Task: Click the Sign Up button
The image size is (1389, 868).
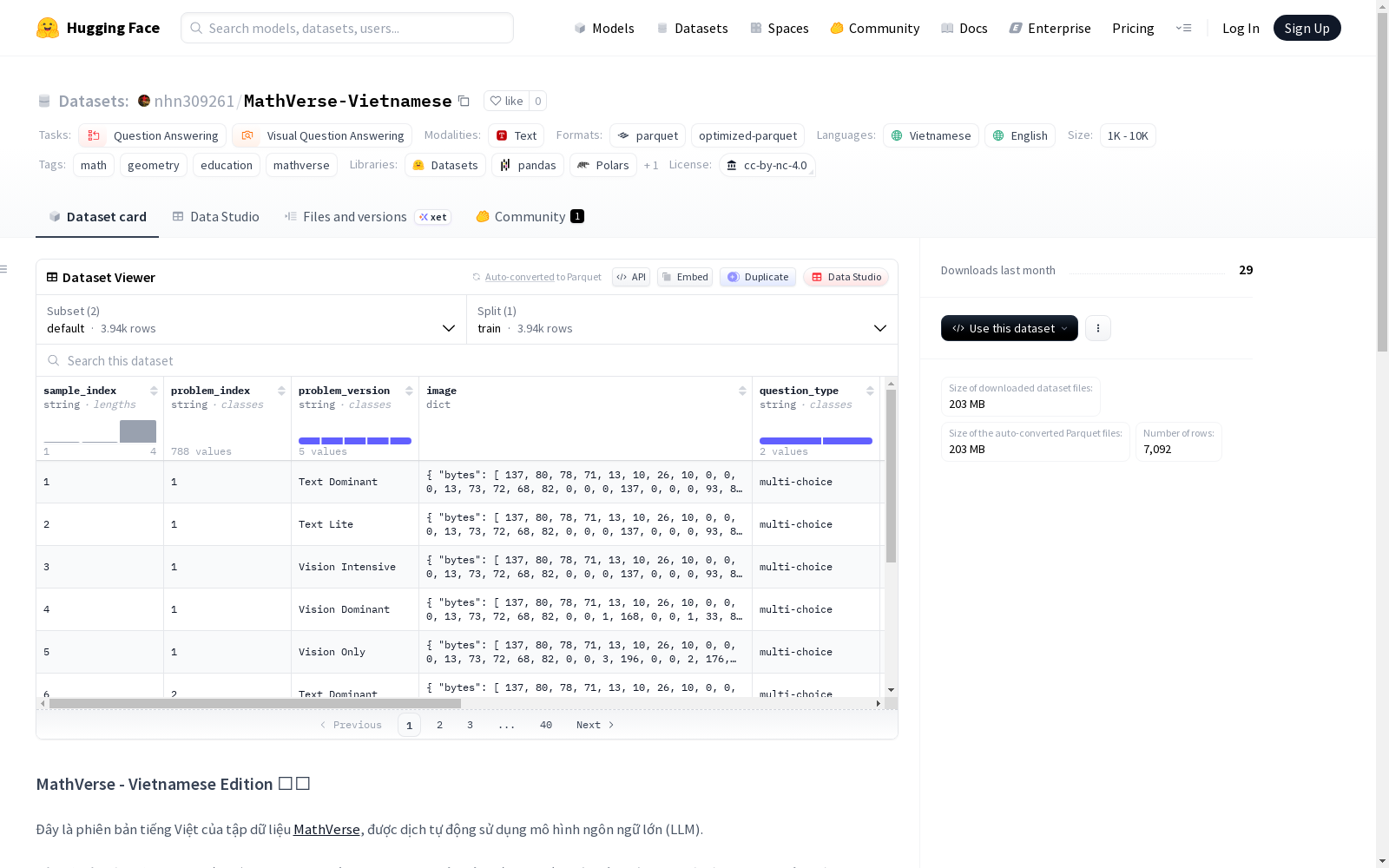Action: click(1307, 28)
